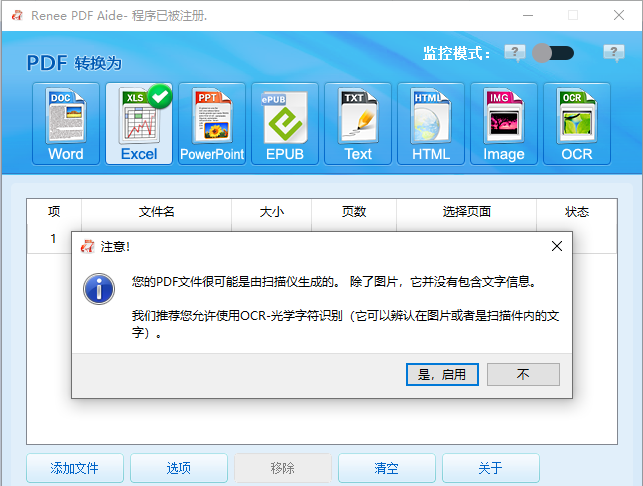643x486 pixels.
Task: Toggle the 监控模式 monitor mode switch
Action: point(553,53)
